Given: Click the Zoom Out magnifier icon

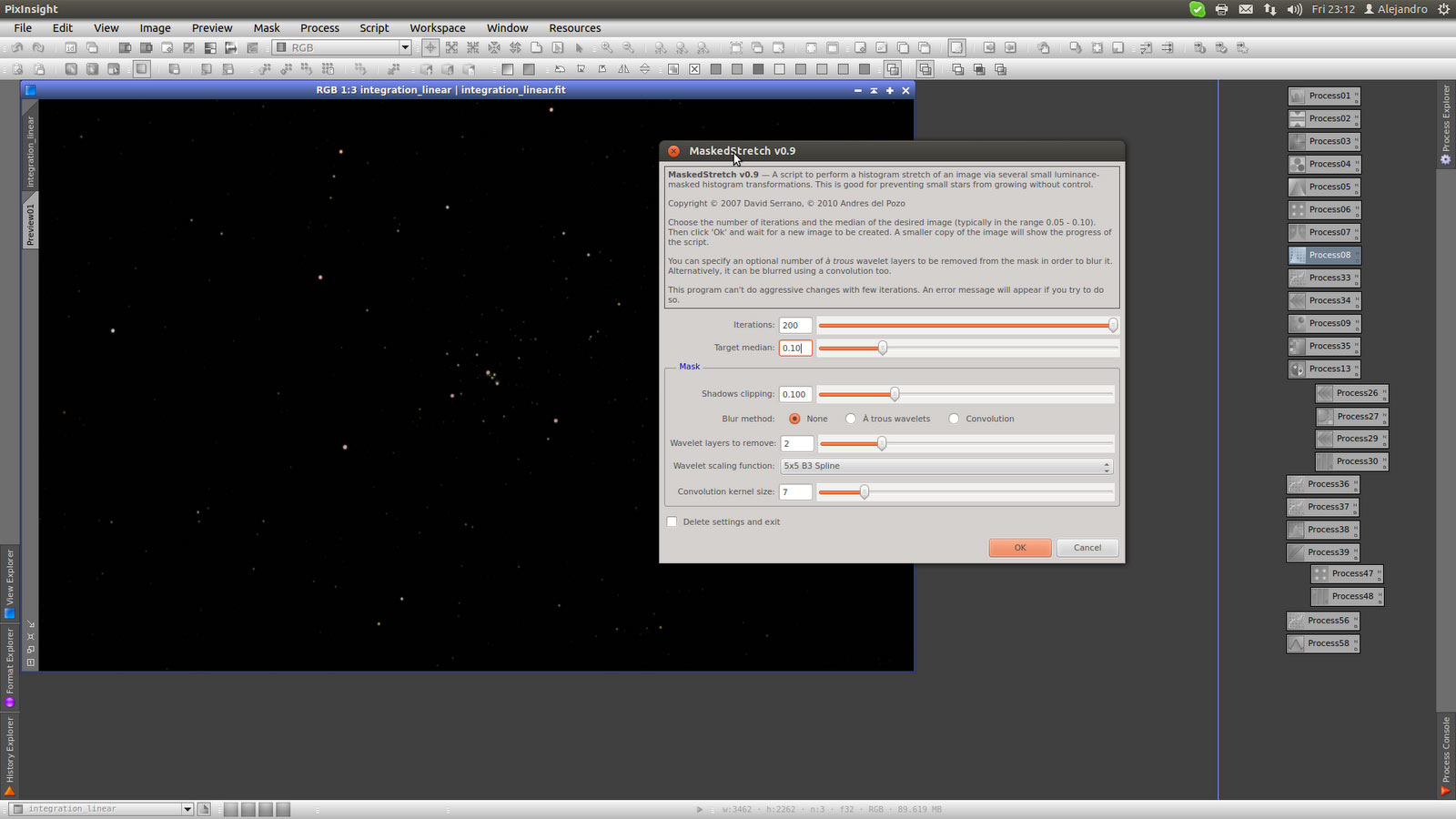Looking at the screenshot, I should click(628, 47).
